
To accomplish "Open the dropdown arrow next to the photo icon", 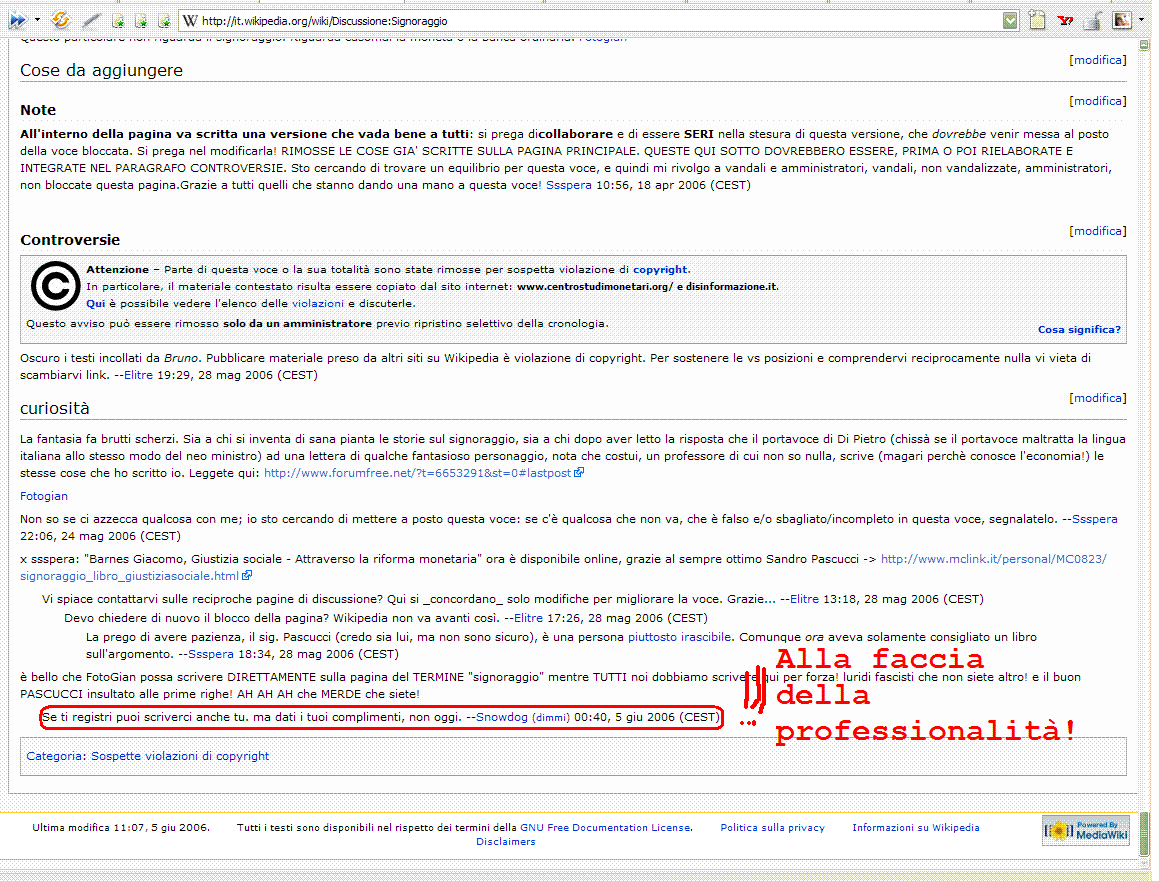I will (1141, 20).
